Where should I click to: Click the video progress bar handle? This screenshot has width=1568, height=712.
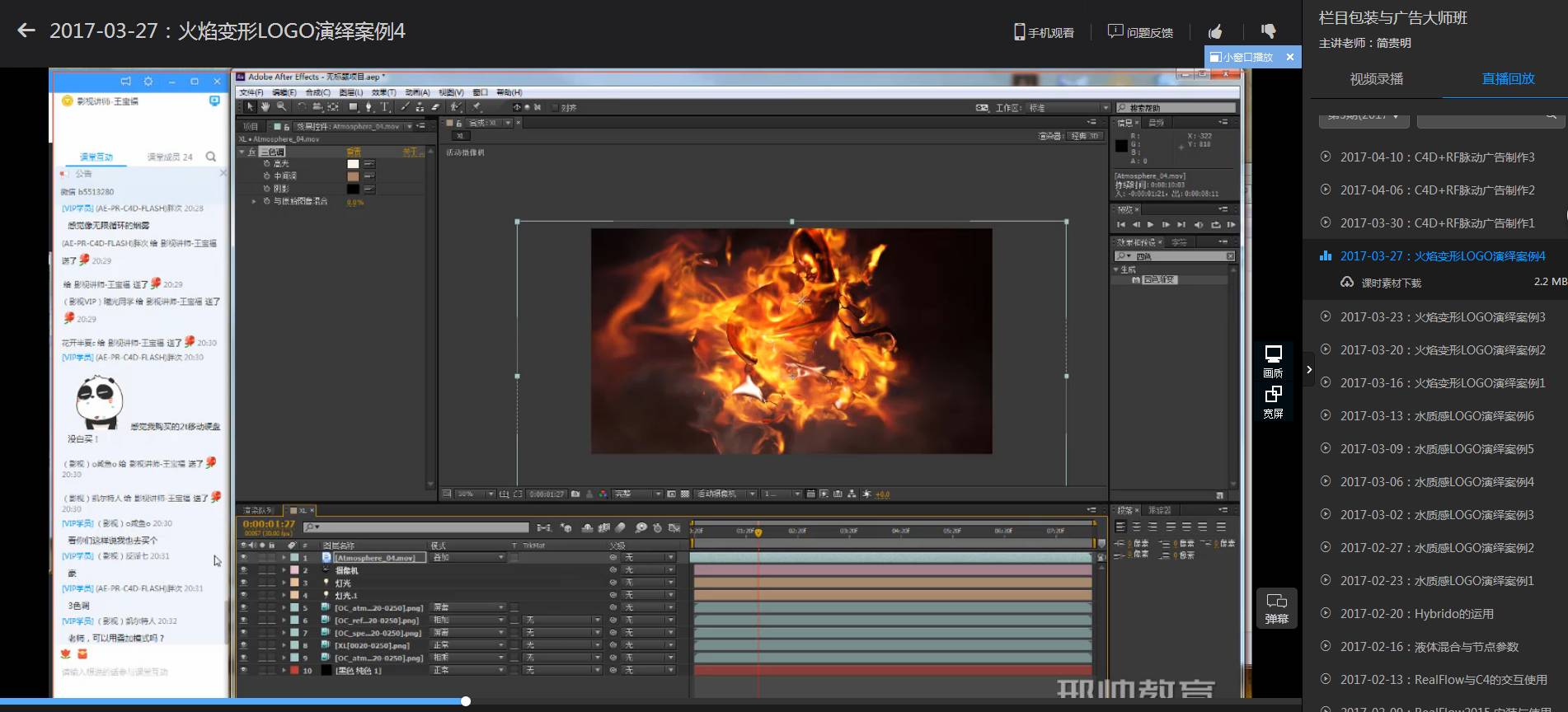466,701
